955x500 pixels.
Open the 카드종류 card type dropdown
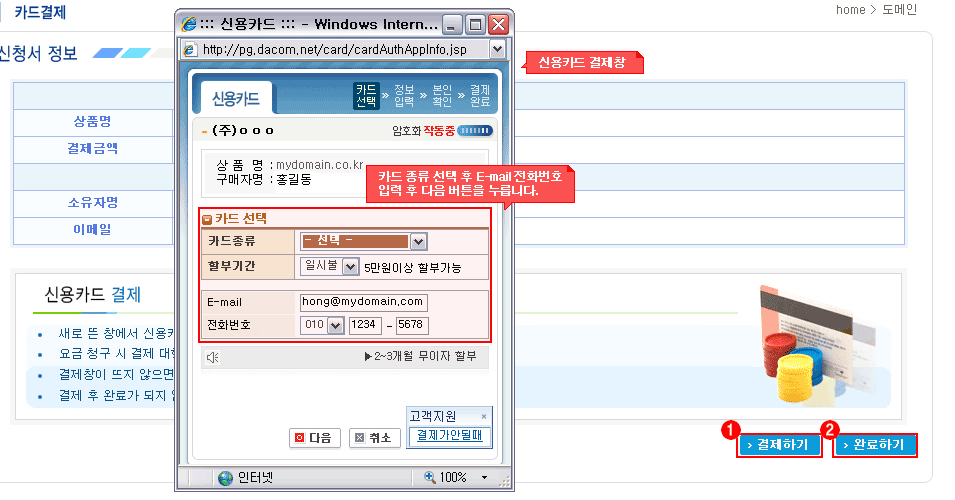point(419,241)
